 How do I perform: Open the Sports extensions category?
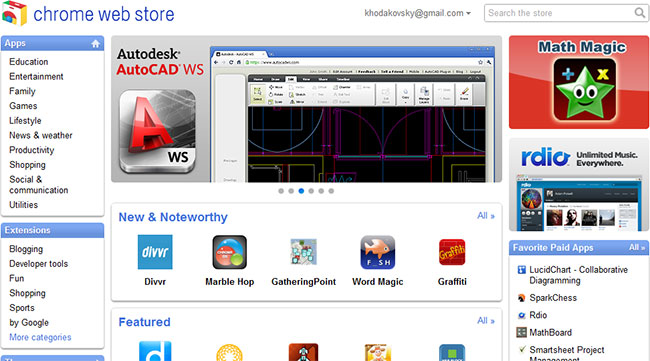pyautogui.click(x=22, y=308)
